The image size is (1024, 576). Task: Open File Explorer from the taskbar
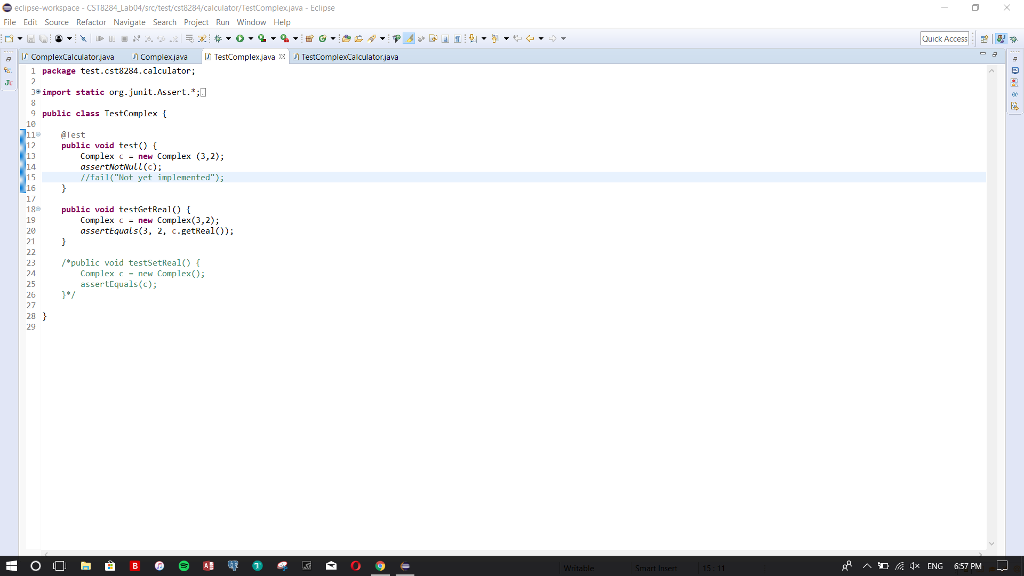86,566
